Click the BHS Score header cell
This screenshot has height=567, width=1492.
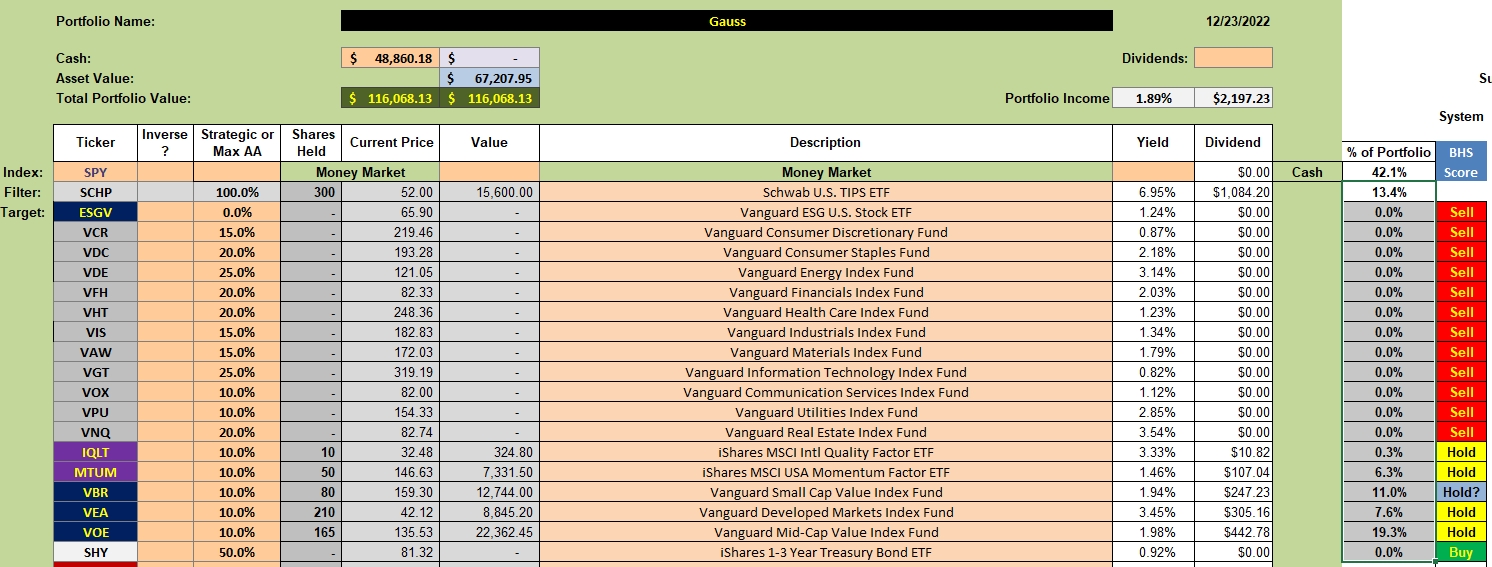[1461, 162]
